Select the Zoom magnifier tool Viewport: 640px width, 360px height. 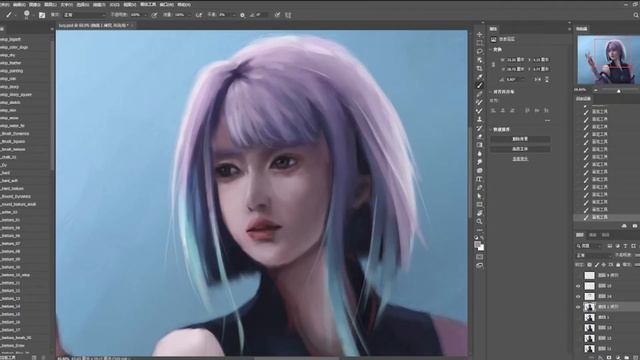click(480, 222)
